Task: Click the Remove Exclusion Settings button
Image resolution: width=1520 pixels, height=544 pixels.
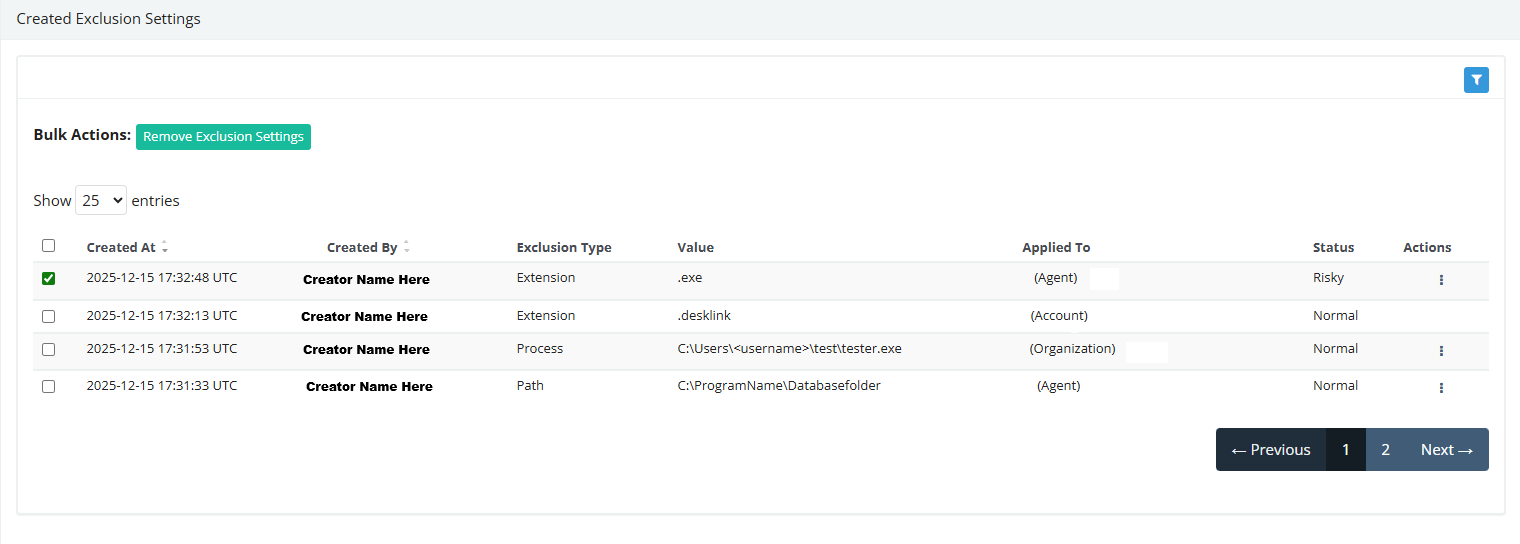Action: click(223, 137)
